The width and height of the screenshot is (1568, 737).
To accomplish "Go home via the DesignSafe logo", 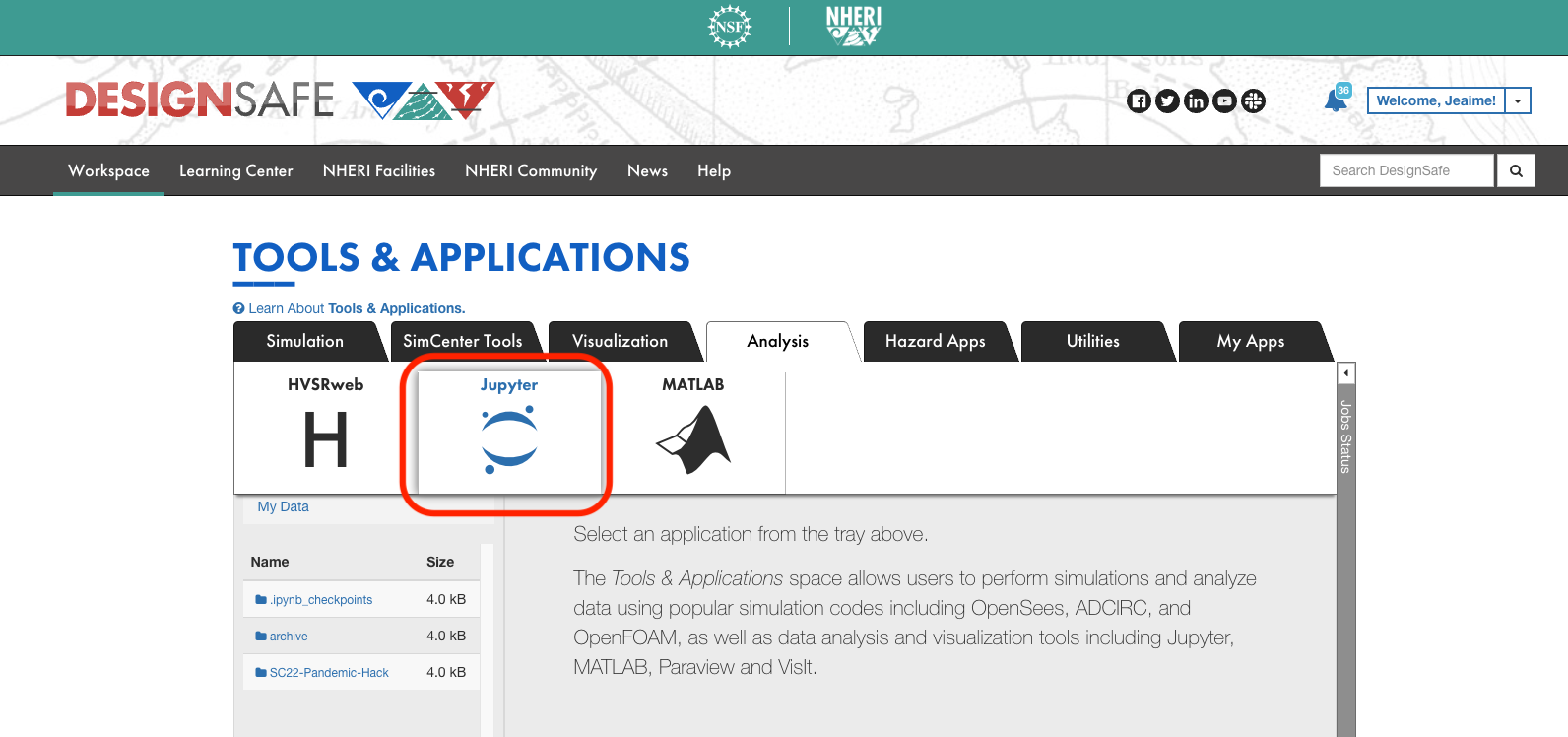I will point(281,100).
